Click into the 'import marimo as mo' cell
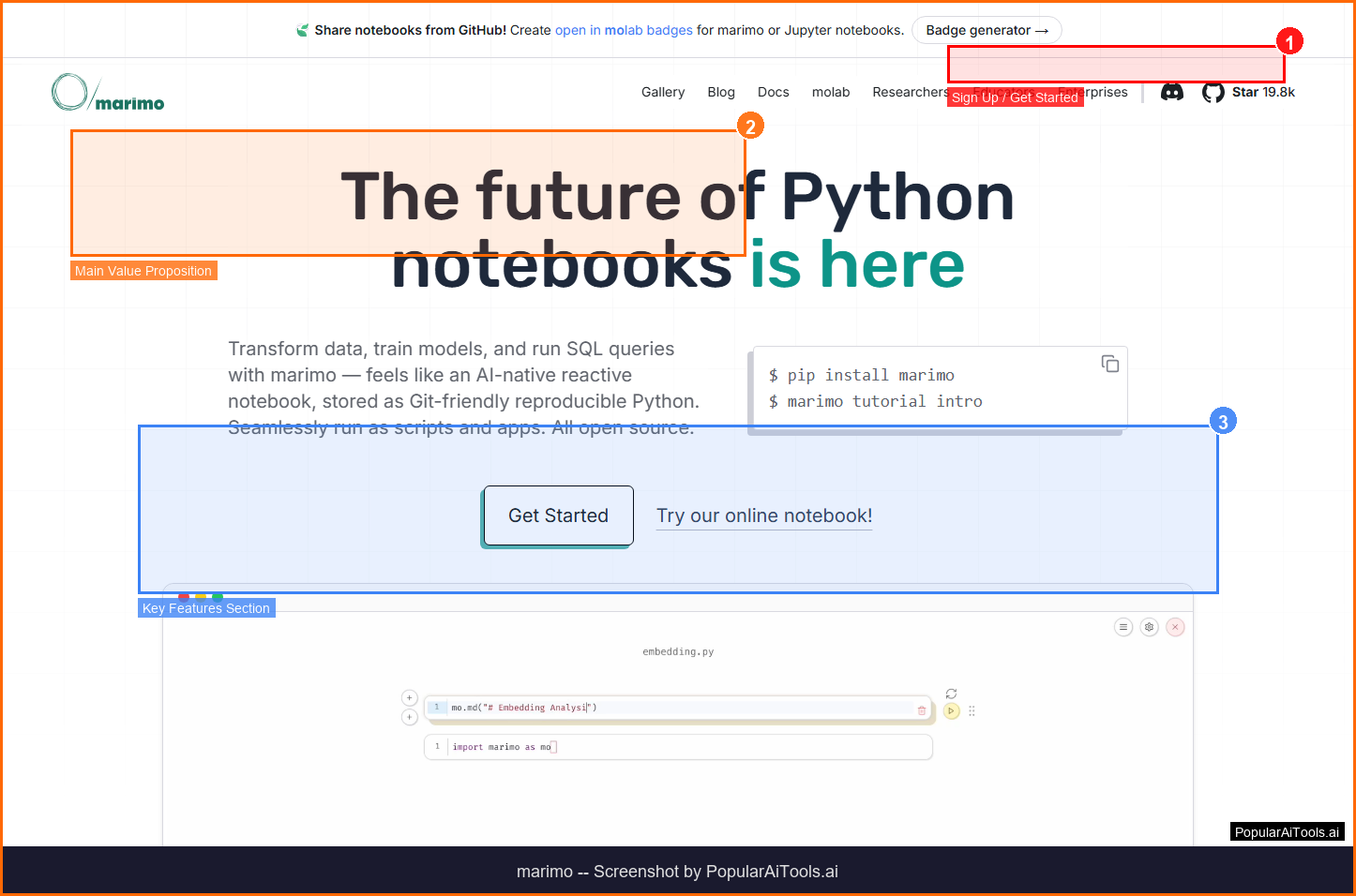The height and width of the screenshot is (896, 1356). coord(677,747)
